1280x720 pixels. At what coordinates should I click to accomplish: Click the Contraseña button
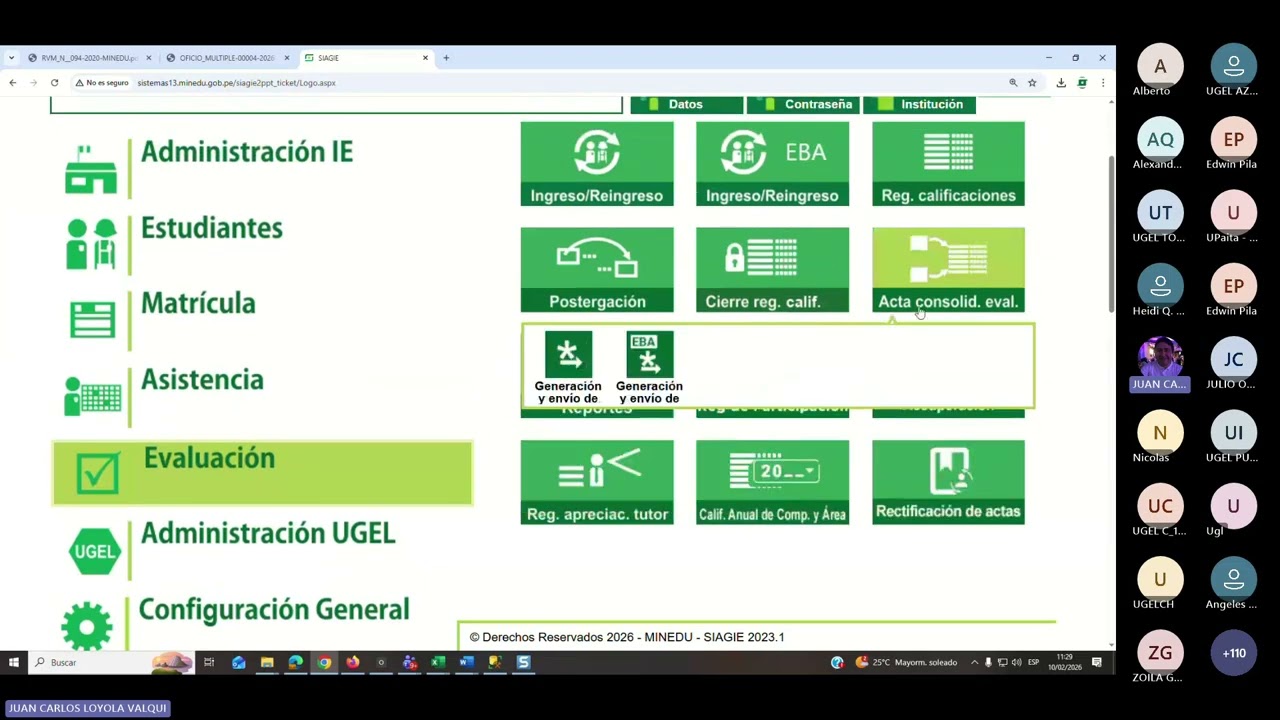pyautogui.click(x=803, y=104)
